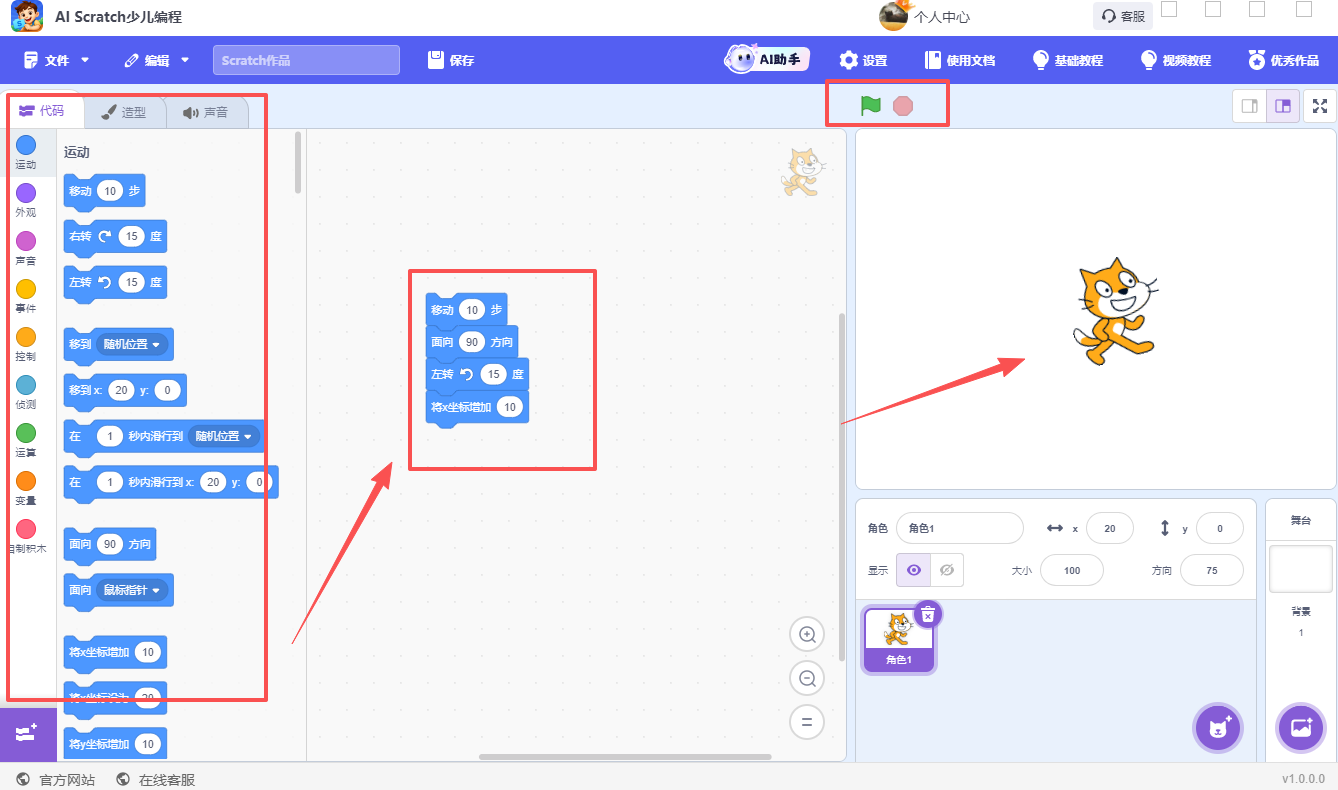
Task: Click the 客服 support button
Action: (1122, 16)
